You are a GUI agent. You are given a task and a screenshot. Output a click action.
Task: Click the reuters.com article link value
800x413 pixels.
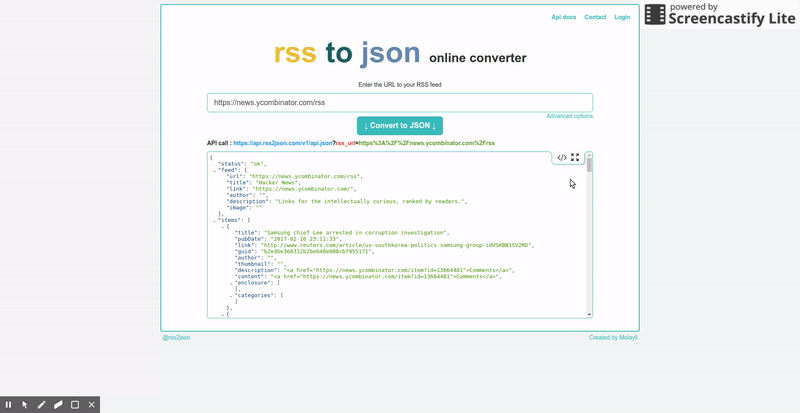click(396, 246)
